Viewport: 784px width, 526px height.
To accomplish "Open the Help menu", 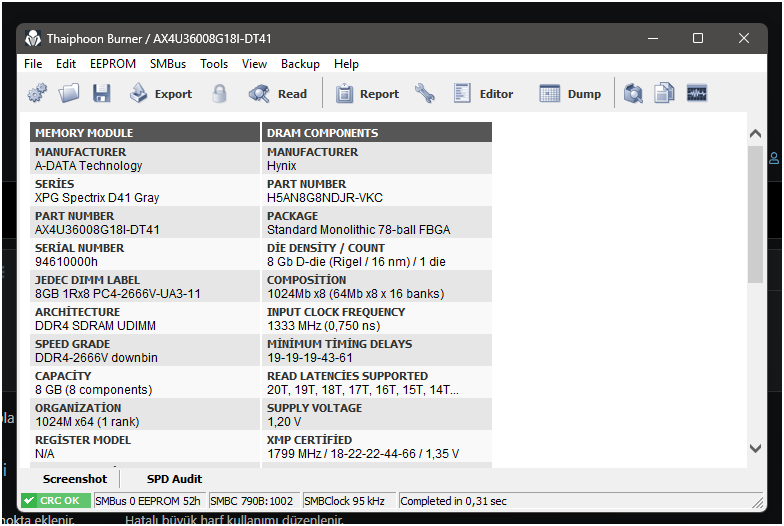I will pos(346,64).
